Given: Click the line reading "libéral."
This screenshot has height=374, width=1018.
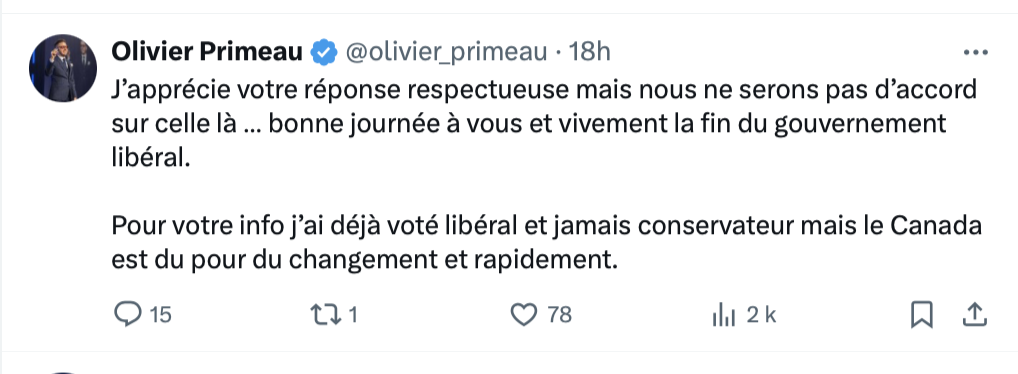Looking at the screenshot, I should coord(151,158).
